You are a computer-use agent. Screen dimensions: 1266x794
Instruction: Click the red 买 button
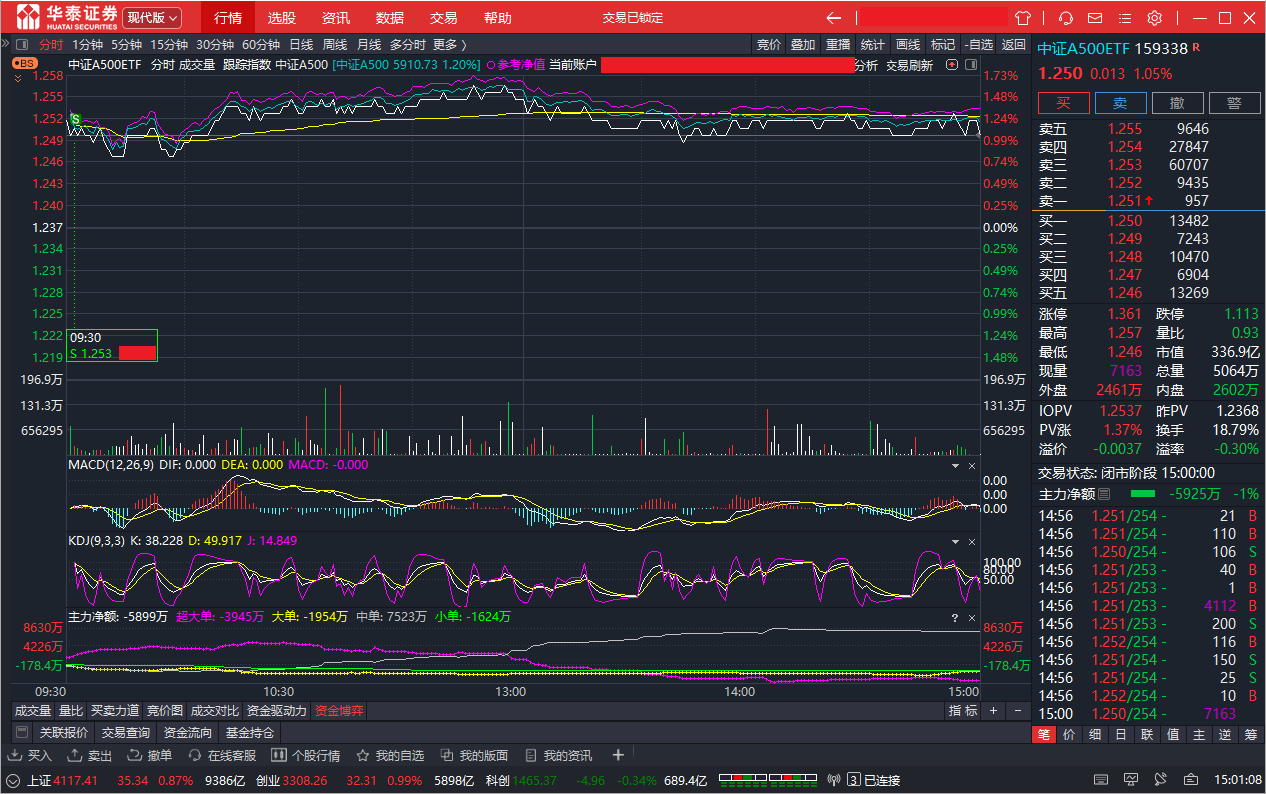point(1063,103)
